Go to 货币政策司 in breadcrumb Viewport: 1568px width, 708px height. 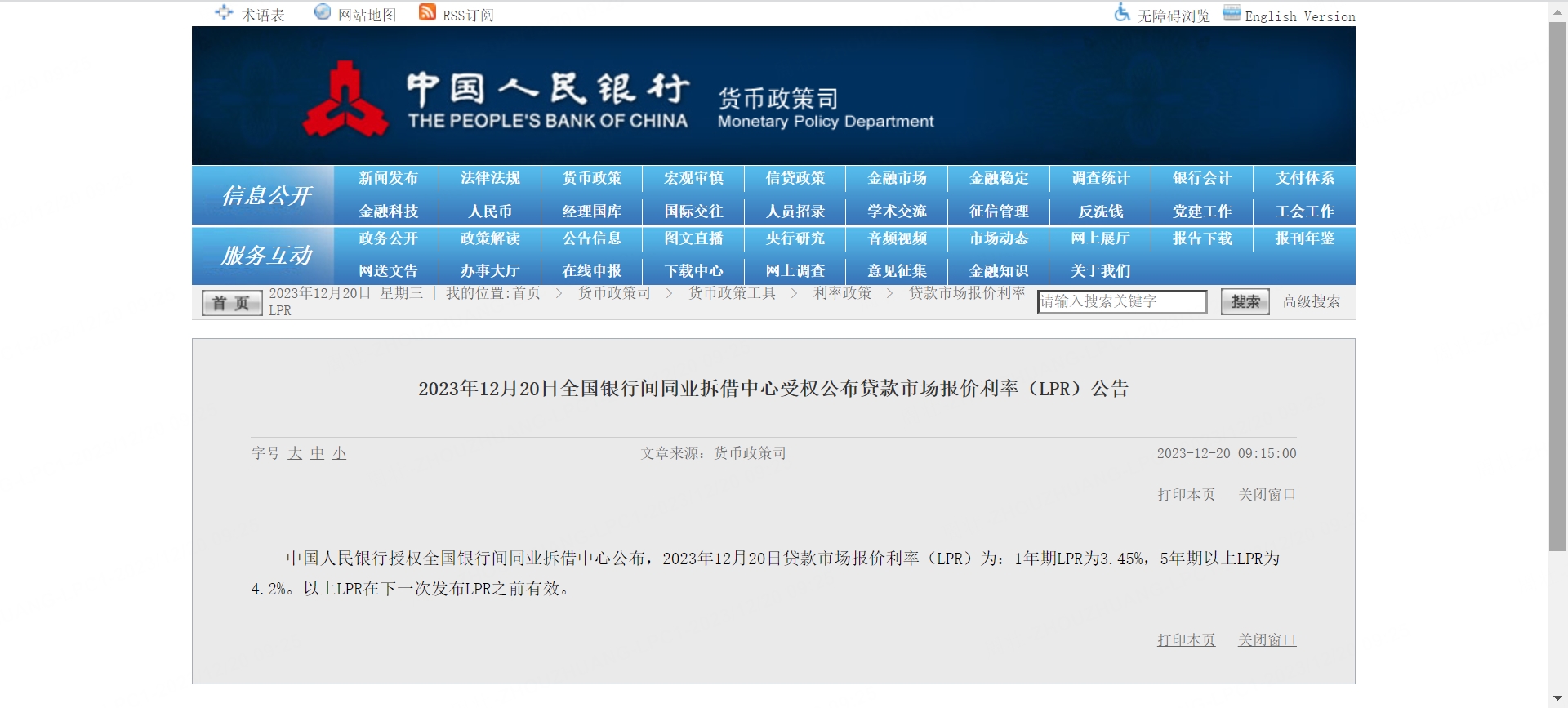click(615, 293)
